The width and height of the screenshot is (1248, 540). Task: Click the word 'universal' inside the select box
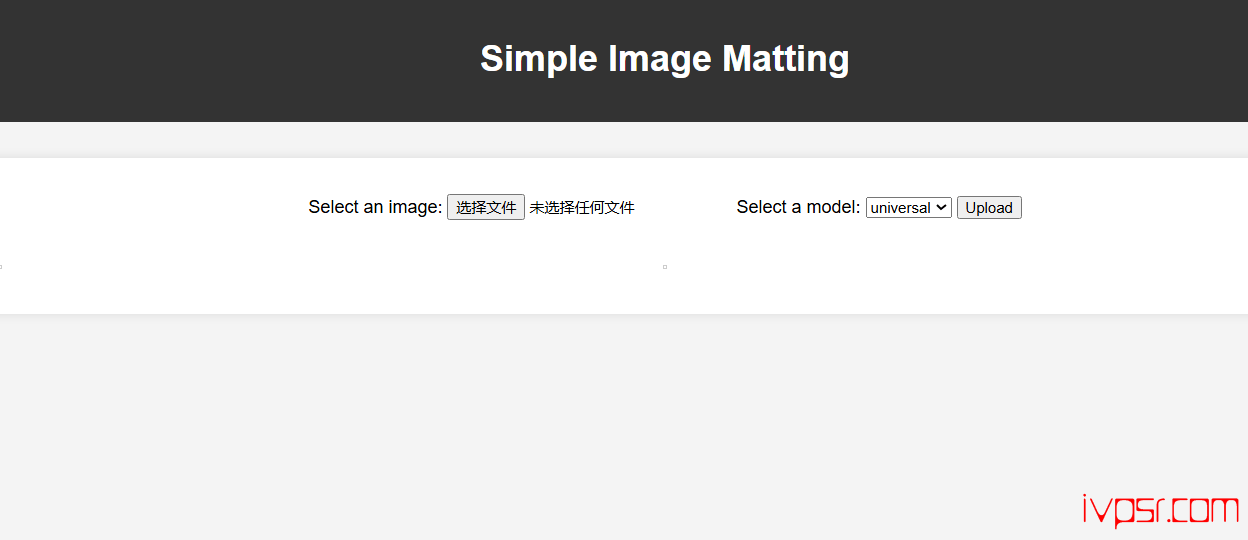click(900, 208)
